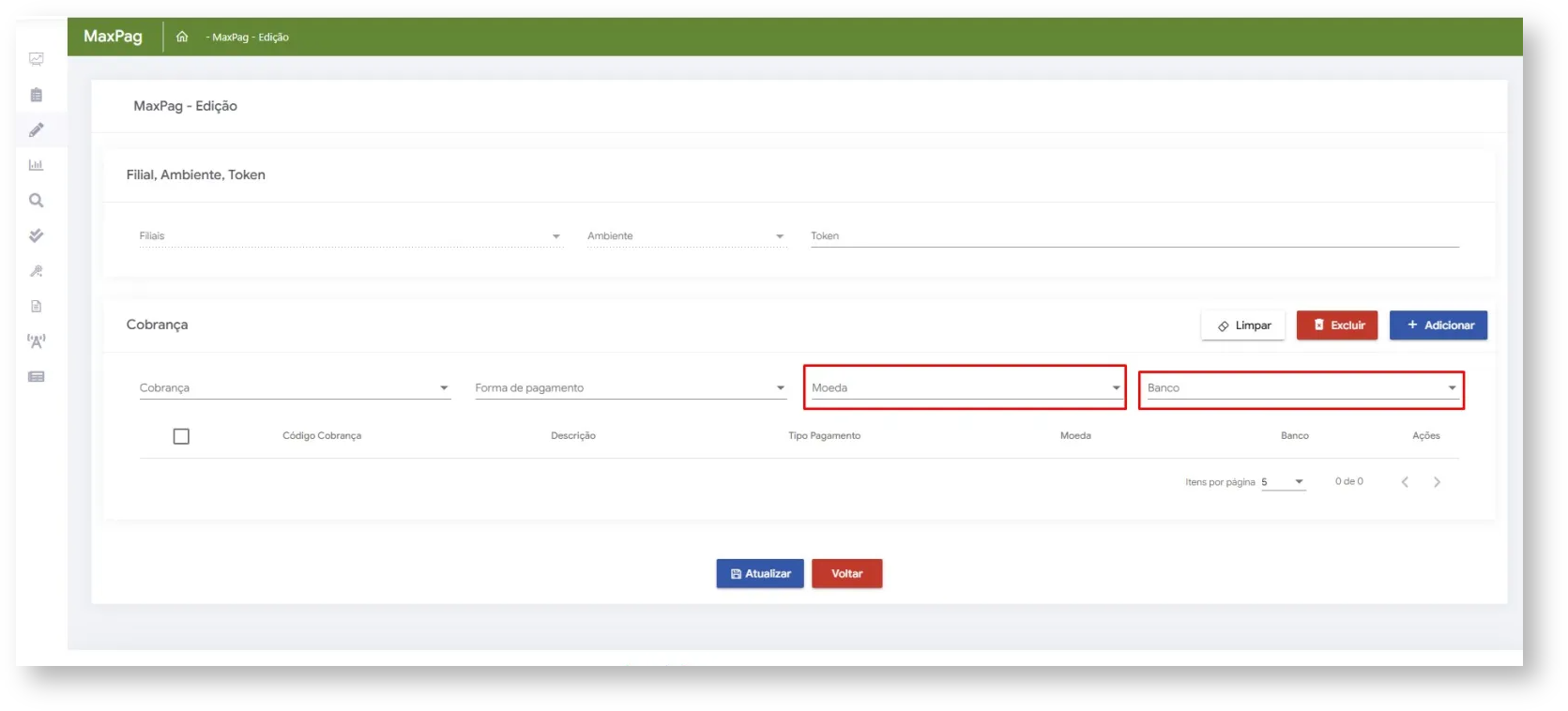Select the pencil edit sidebar icon

tap(37, 129)
